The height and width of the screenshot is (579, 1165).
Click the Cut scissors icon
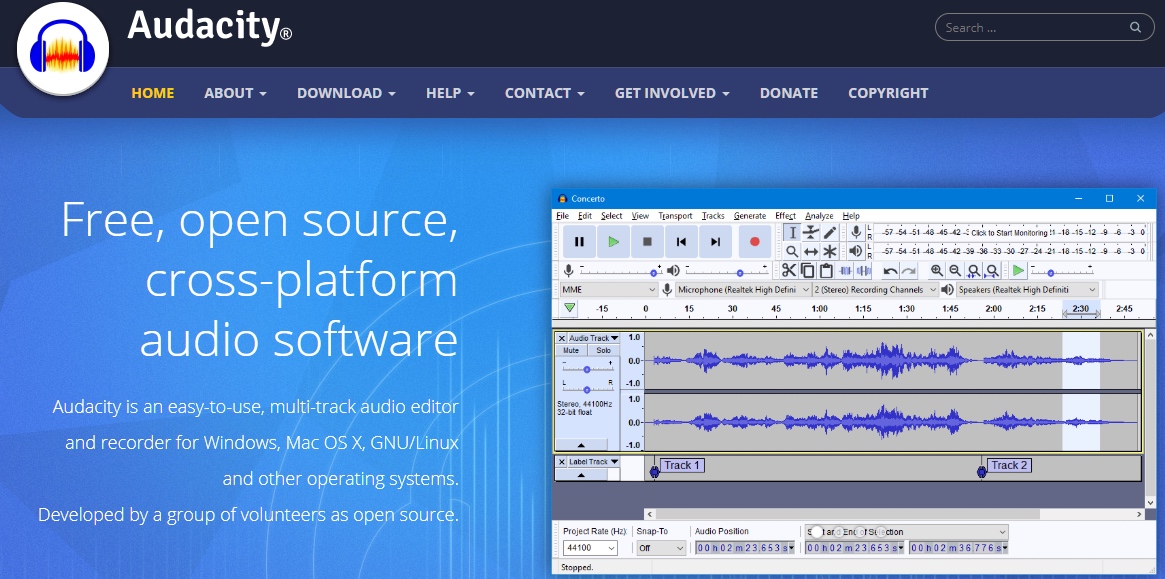click(x=789, y=271)
